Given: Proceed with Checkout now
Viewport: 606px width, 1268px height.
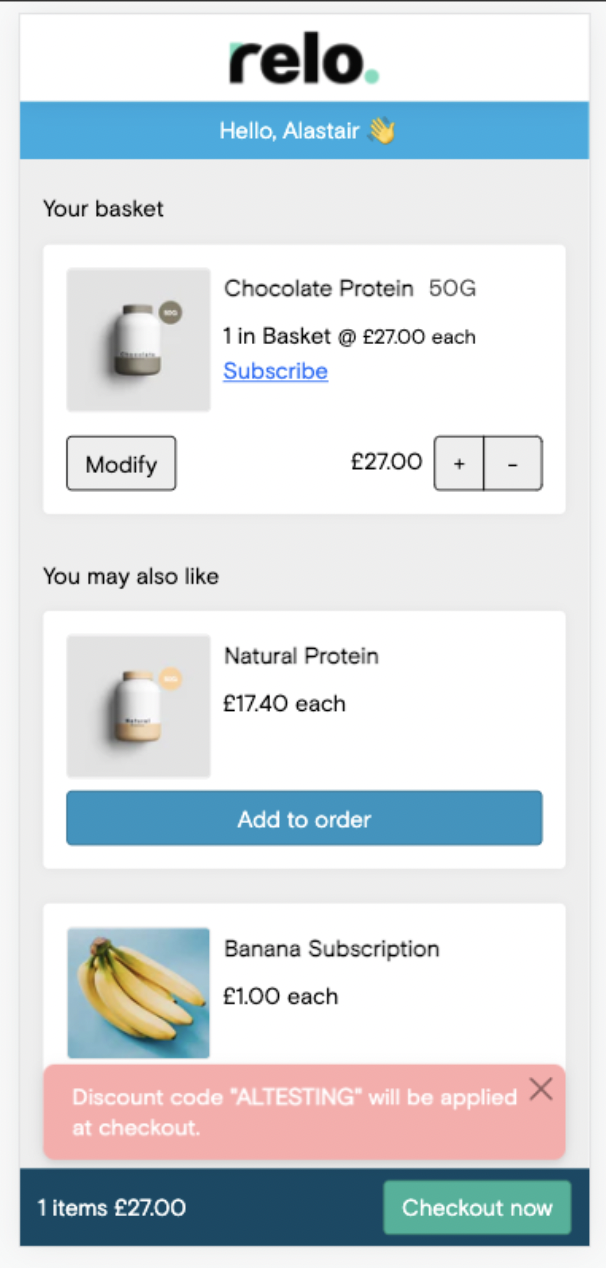Looking at the screenshot, I should pyautogui.click(x=477, y=1207).
